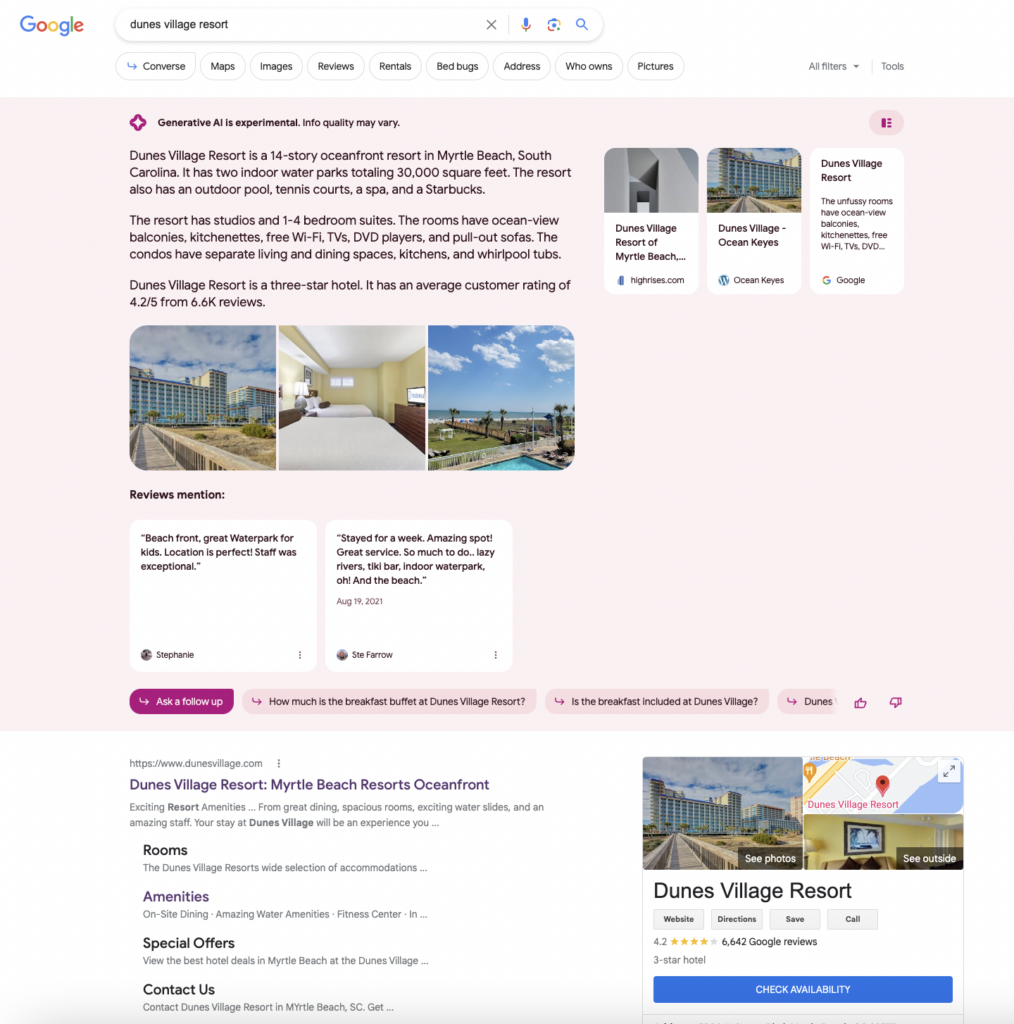This screenshot has width=1014, height=1024.
Task: Ask how much the breakfast buffet costs
Action: point(389,701)
